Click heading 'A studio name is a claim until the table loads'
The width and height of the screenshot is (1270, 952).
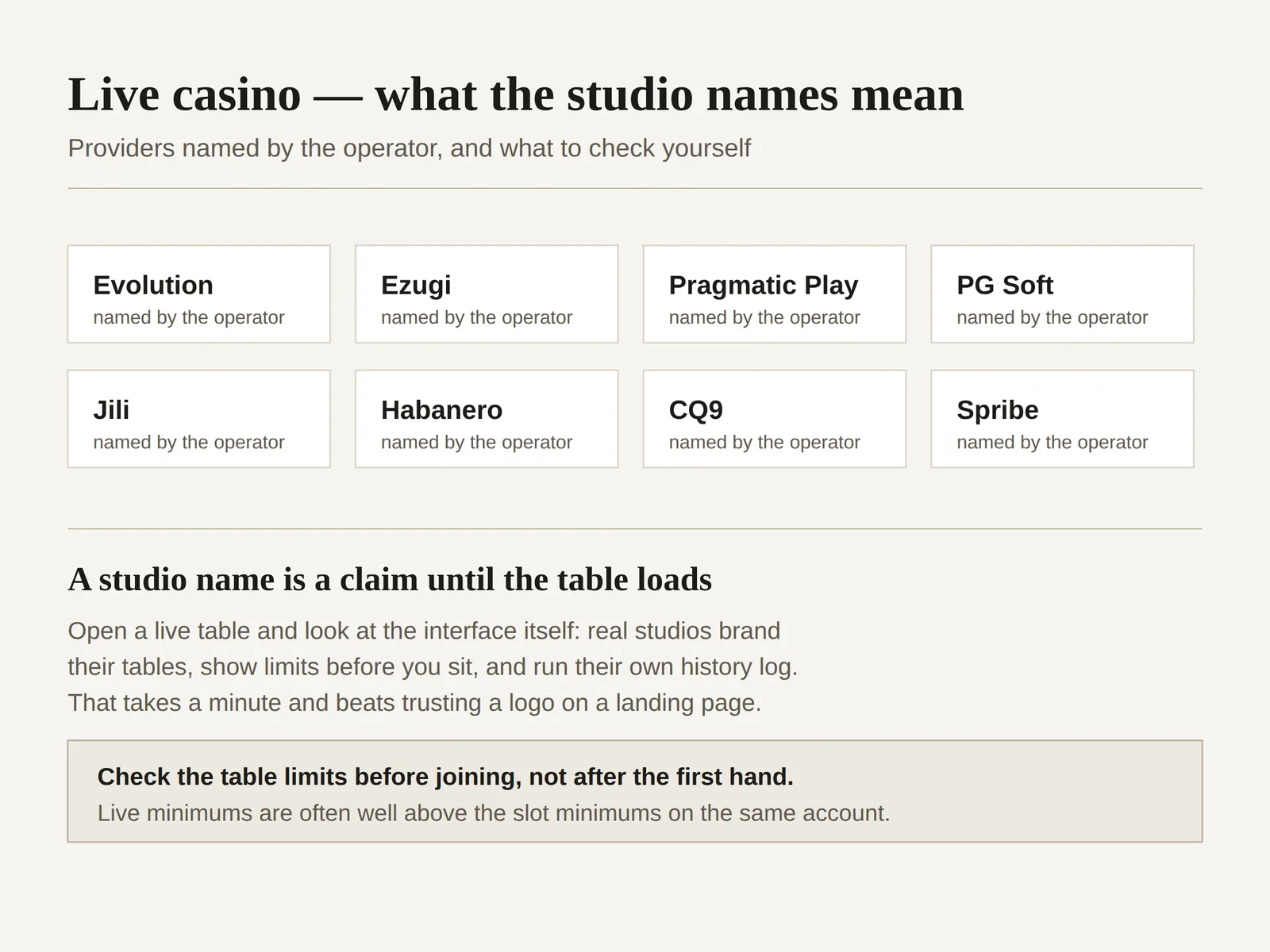(x=390, y=580)
